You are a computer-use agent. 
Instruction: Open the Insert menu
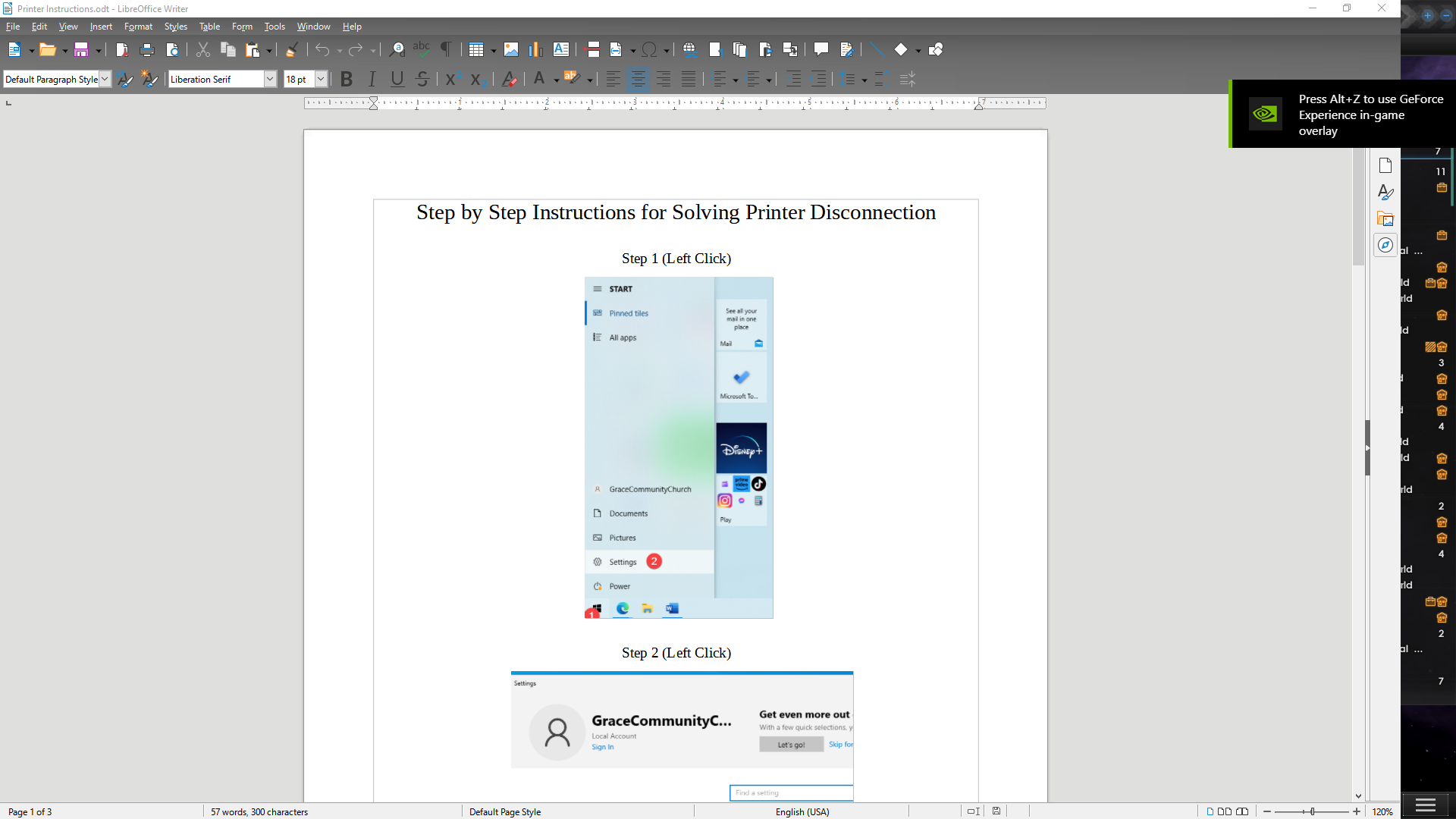[101, 27]
